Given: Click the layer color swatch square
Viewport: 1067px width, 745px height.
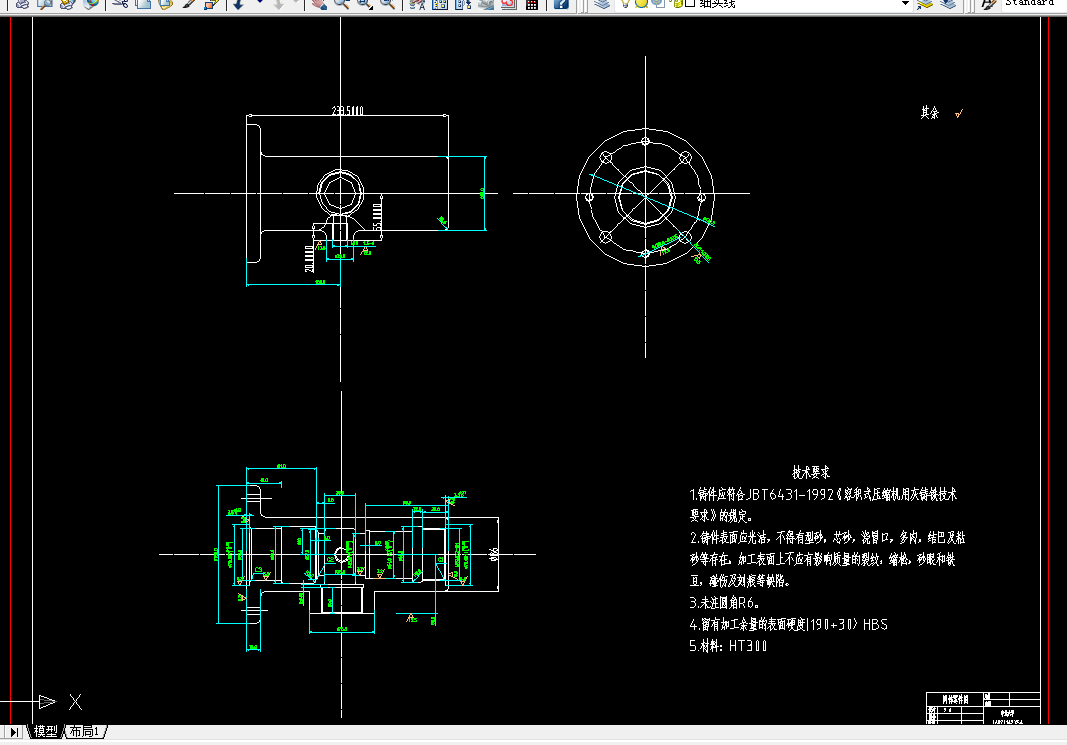Looking at the screenshot, I should [x=690, y=3].
